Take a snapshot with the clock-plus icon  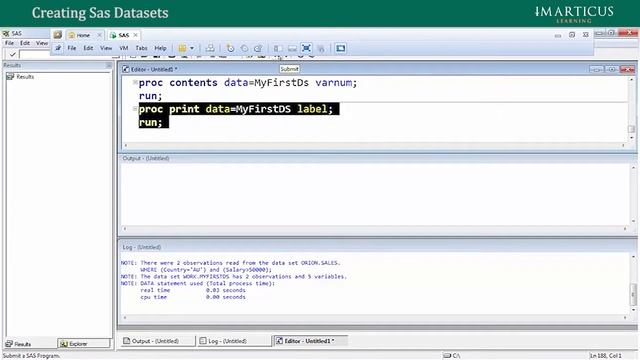pyautogui.click(x=230, y=48)
